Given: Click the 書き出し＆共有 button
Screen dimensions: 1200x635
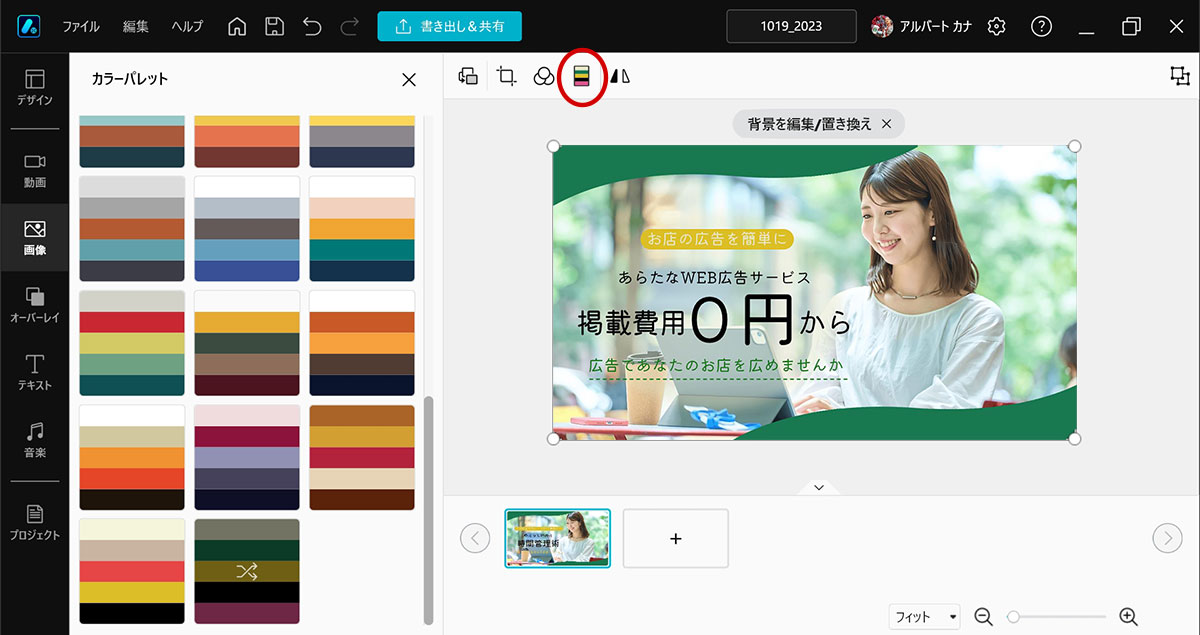Looking at the screenshot, I should click(x=450, y=26).
